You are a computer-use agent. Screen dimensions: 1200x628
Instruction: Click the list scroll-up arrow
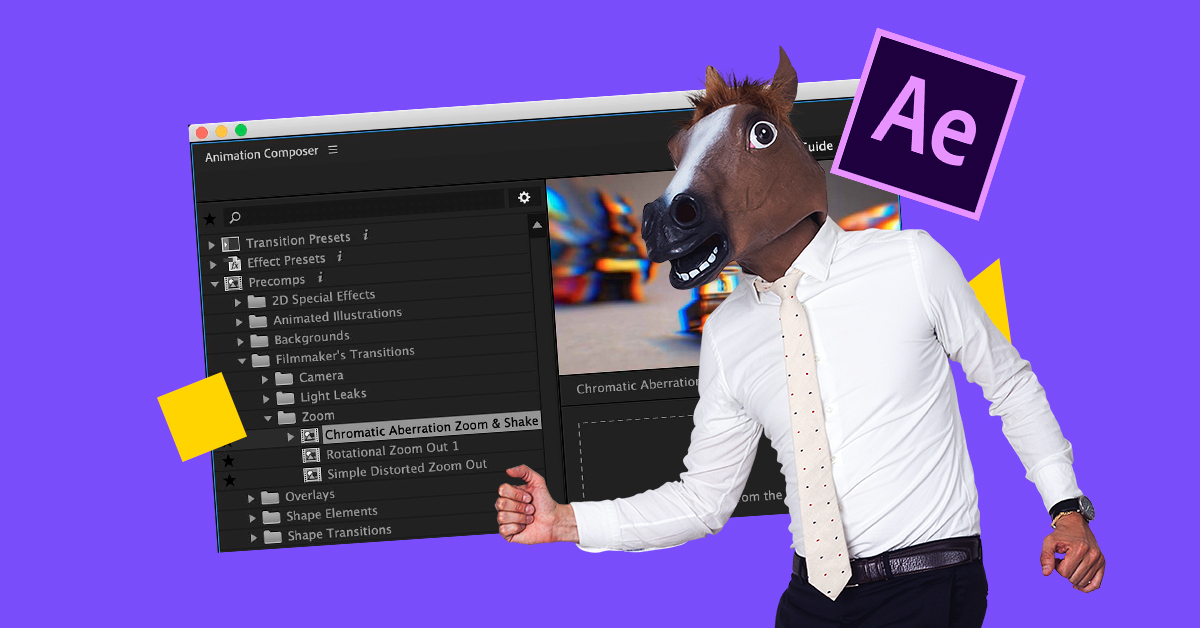click(538, 227)
